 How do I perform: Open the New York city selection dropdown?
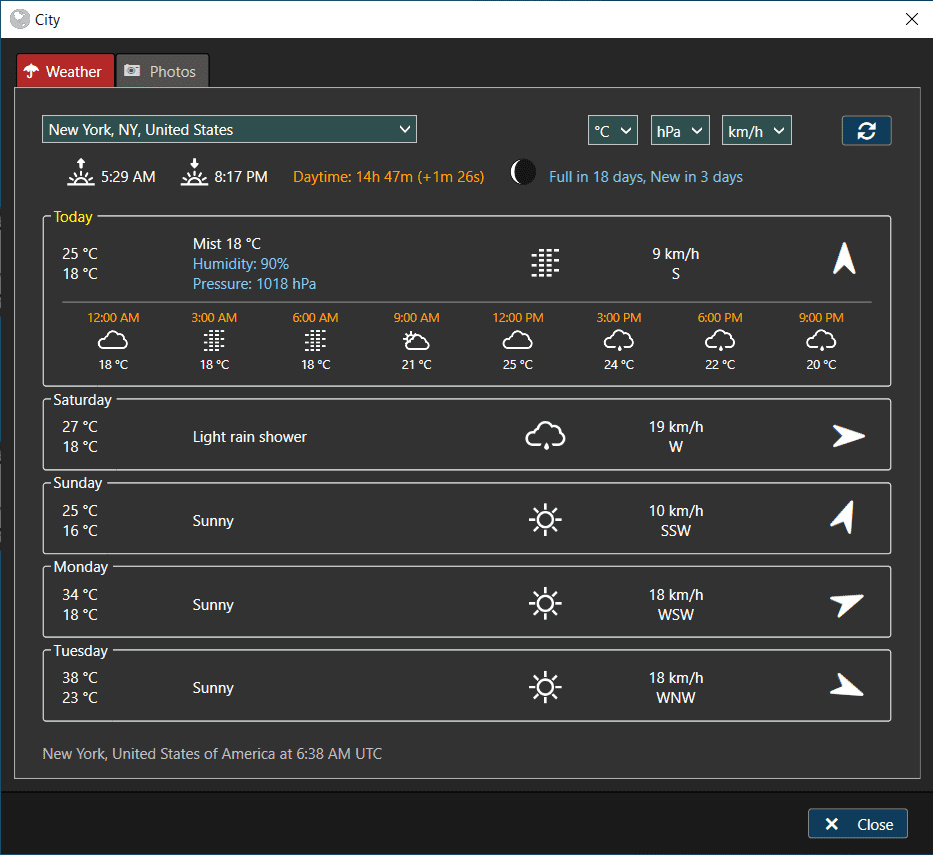229,130
